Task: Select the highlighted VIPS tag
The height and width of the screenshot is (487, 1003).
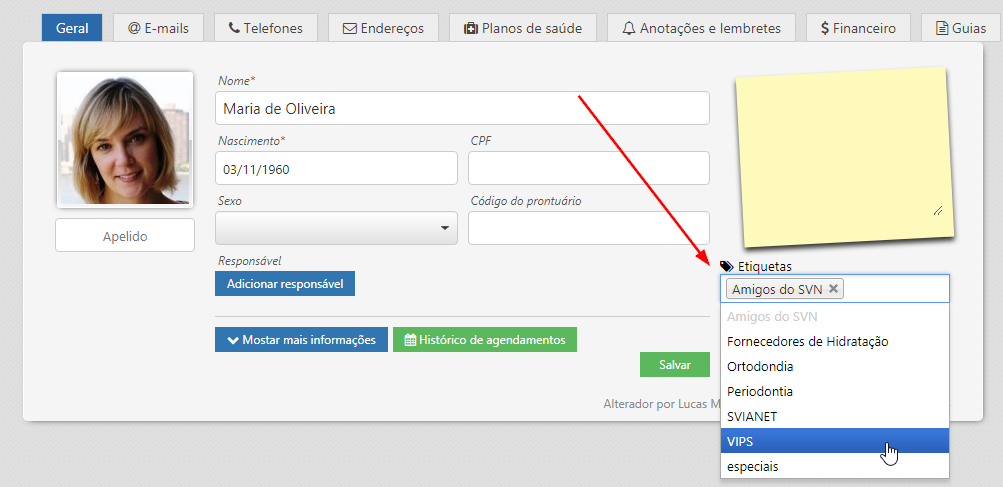Action: [x=834, y=441]
